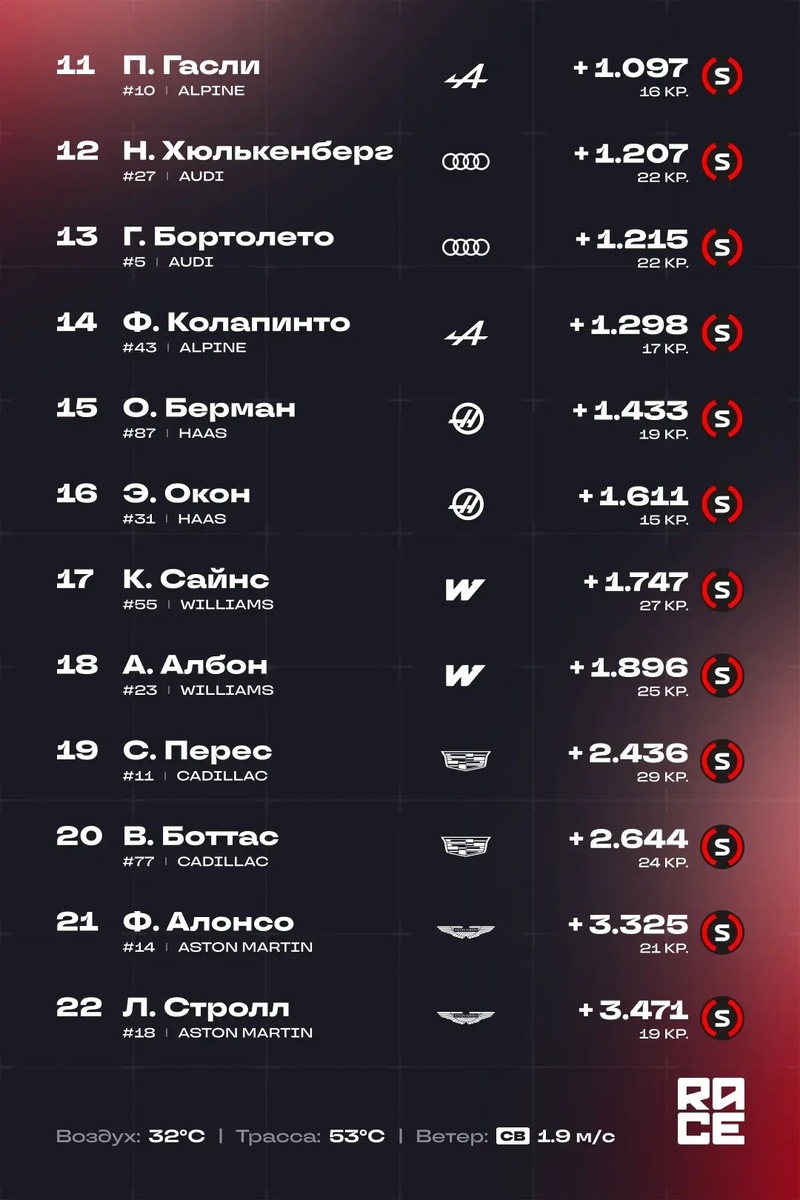Image resolution: width=800 pixels, height=1200 pixels.
Task: Select driver name В. Боттас
Action: click(202, 836)
